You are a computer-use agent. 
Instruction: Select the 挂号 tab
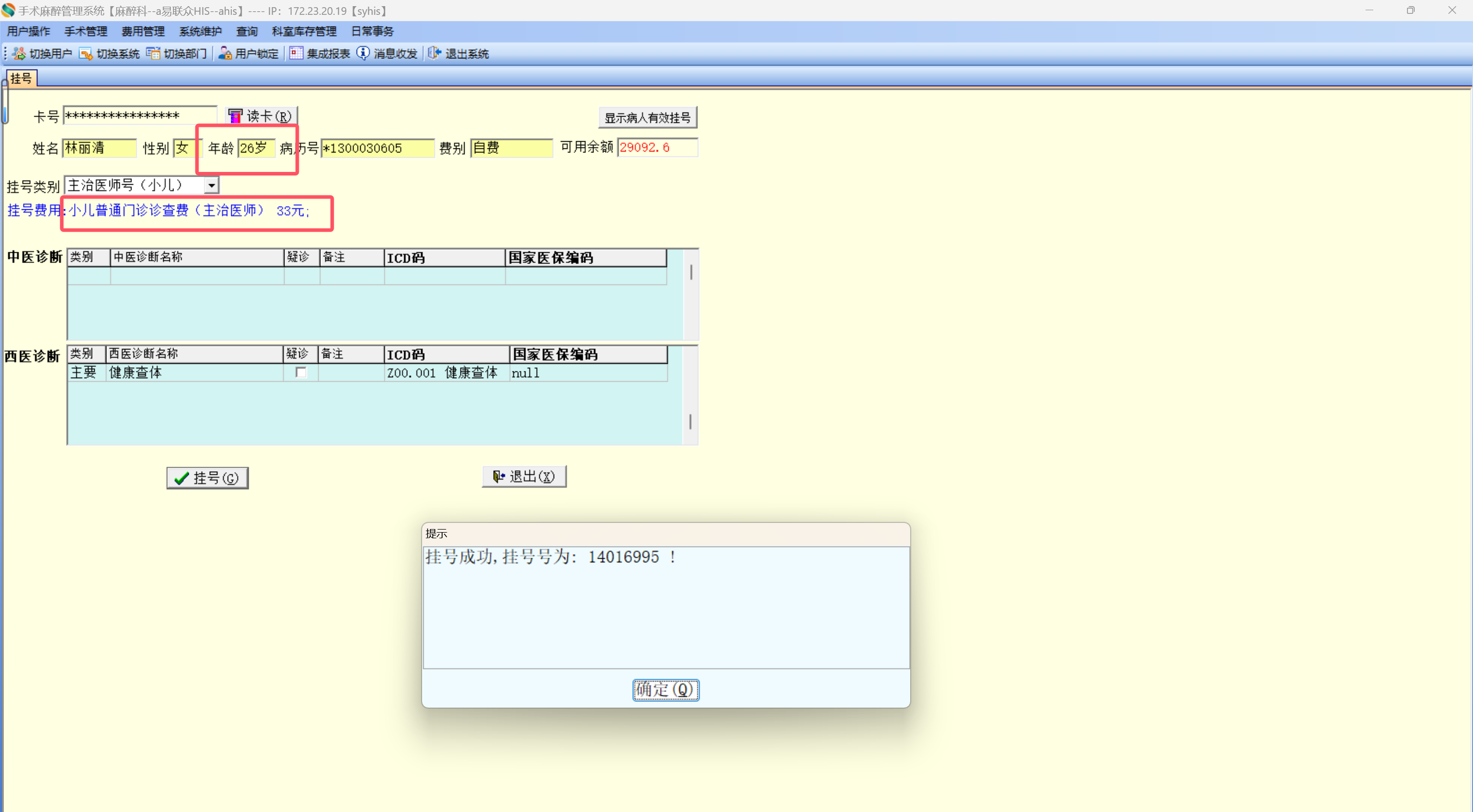coord(21,78)
